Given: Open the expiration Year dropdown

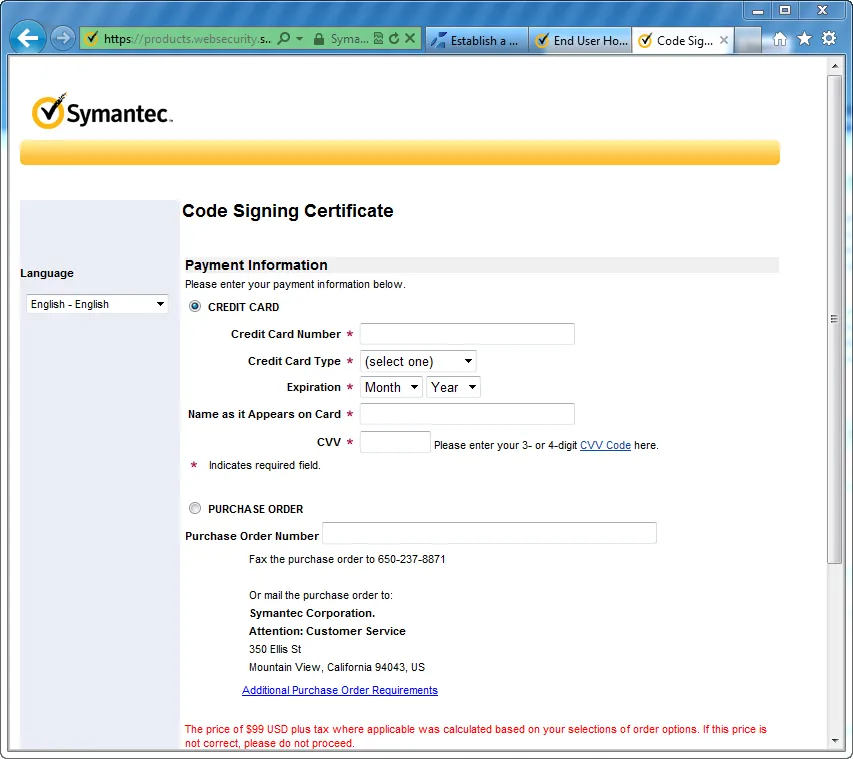Looking at the screenshot, I should [453, 387].
